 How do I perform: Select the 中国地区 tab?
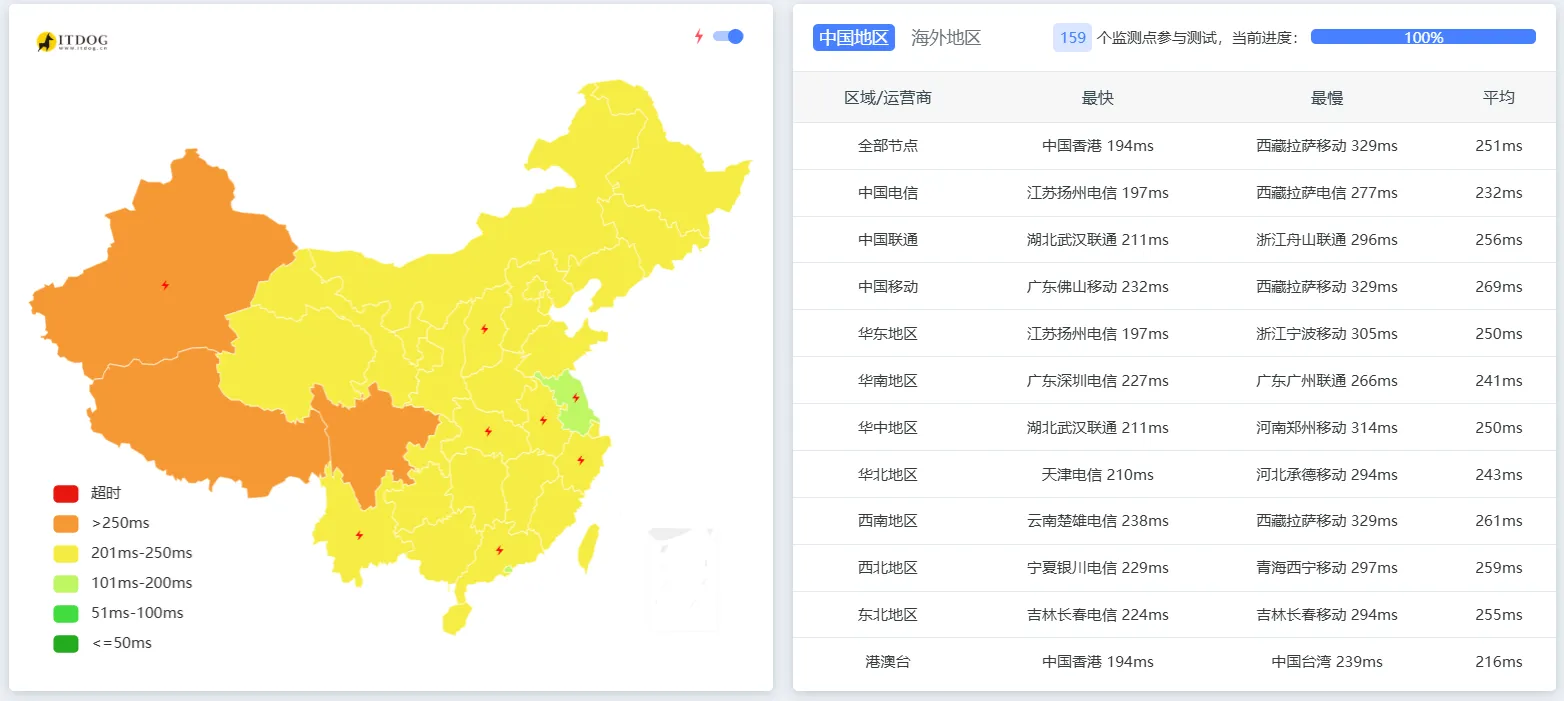tap(853, 37)
